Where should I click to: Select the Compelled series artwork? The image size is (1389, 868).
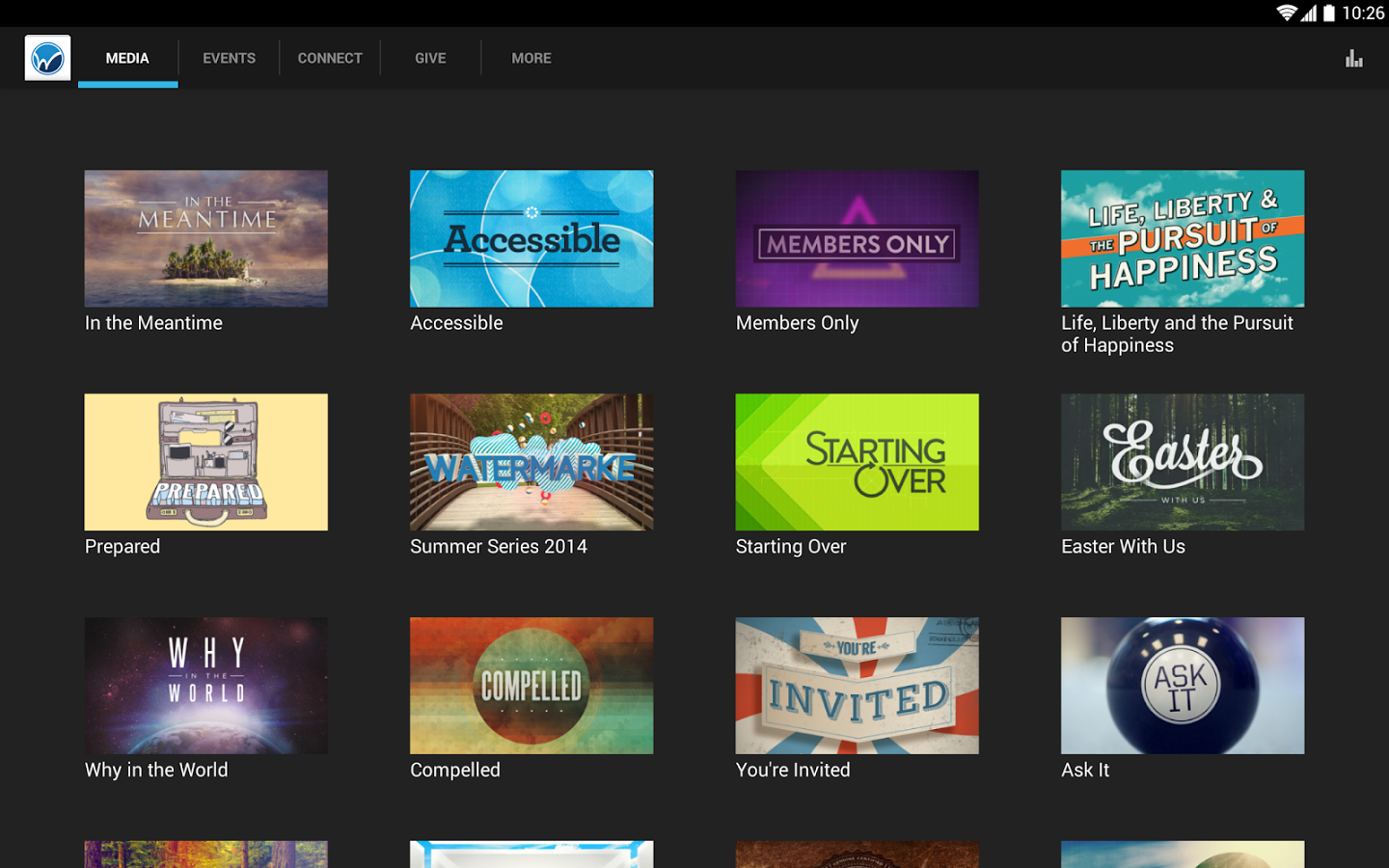[531, 686]
